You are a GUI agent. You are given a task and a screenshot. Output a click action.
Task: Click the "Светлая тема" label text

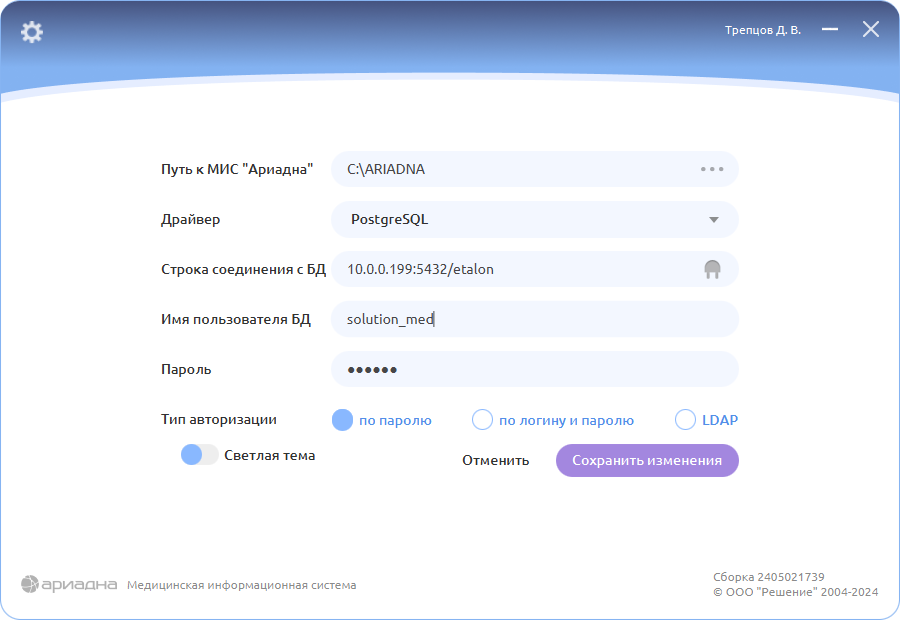[270, 455]
